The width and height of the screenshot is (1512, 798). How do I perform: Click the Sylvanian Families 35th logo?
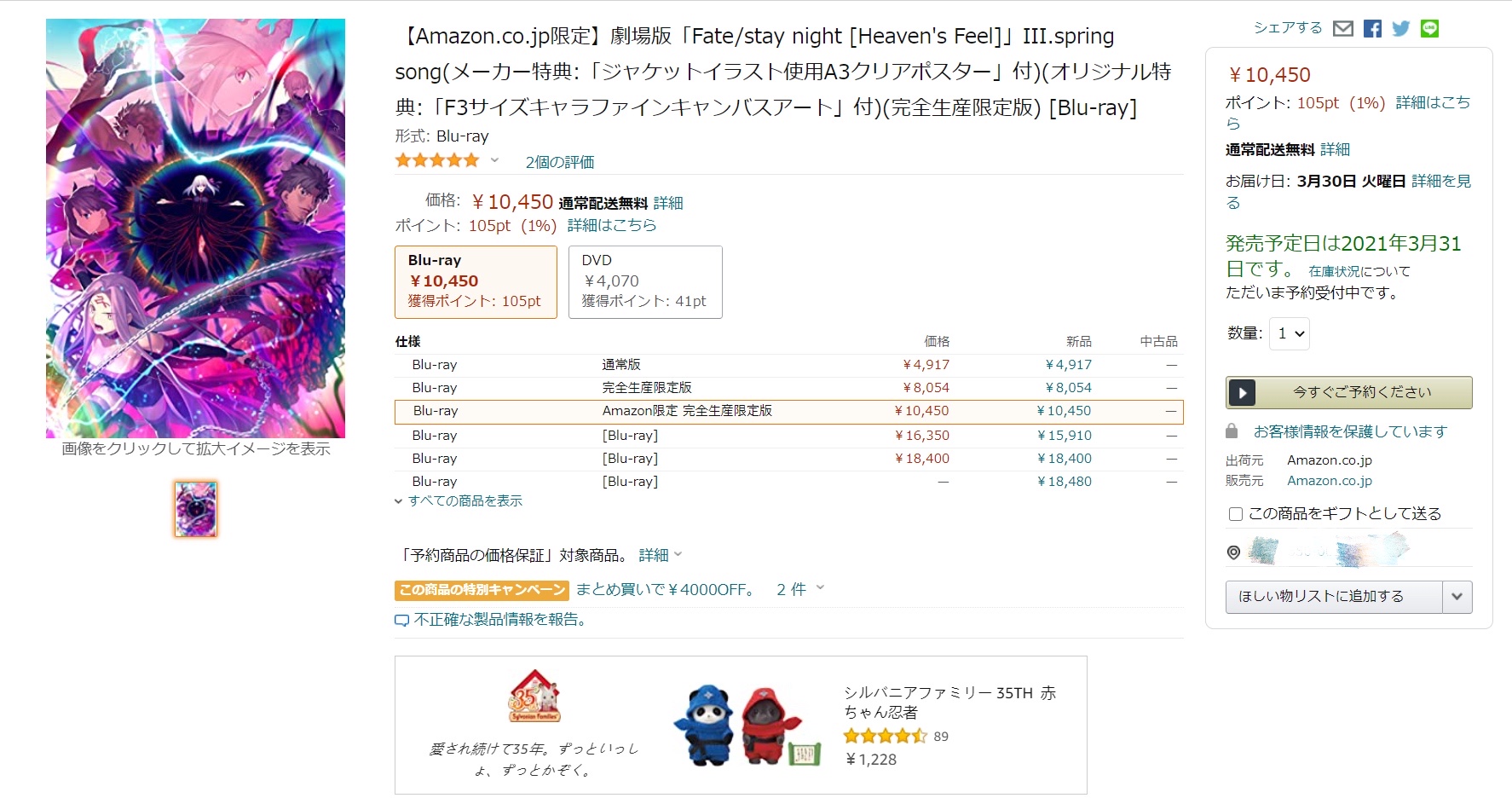(x=534, y=696)
